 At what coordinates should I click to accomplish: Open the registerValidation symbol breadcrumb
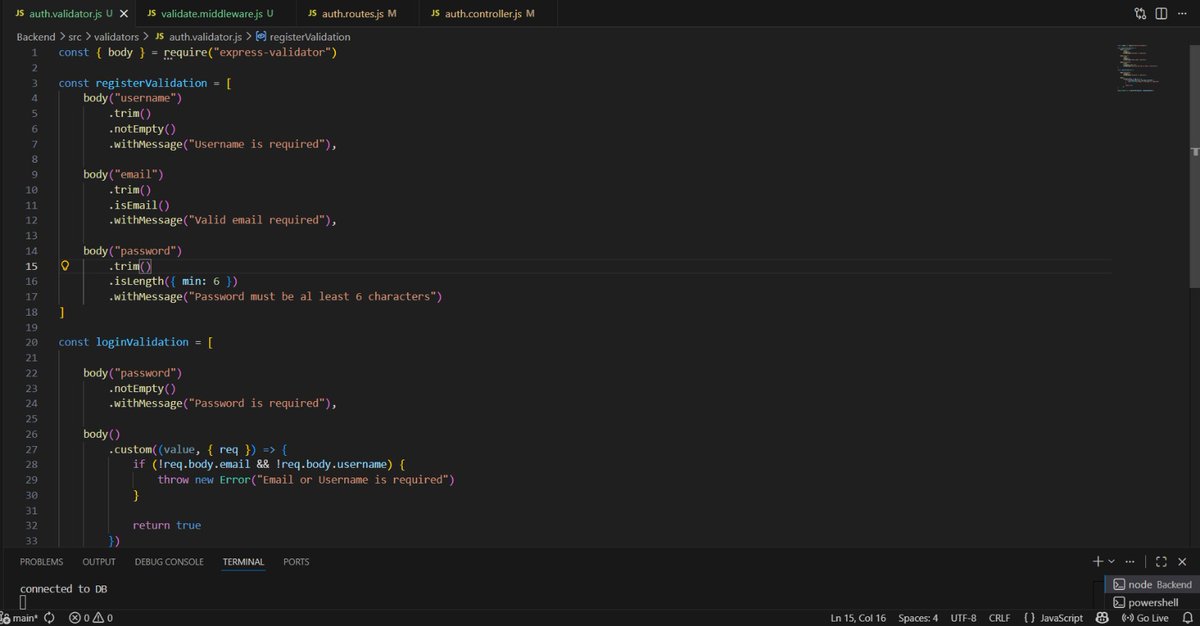coord(303,37)
